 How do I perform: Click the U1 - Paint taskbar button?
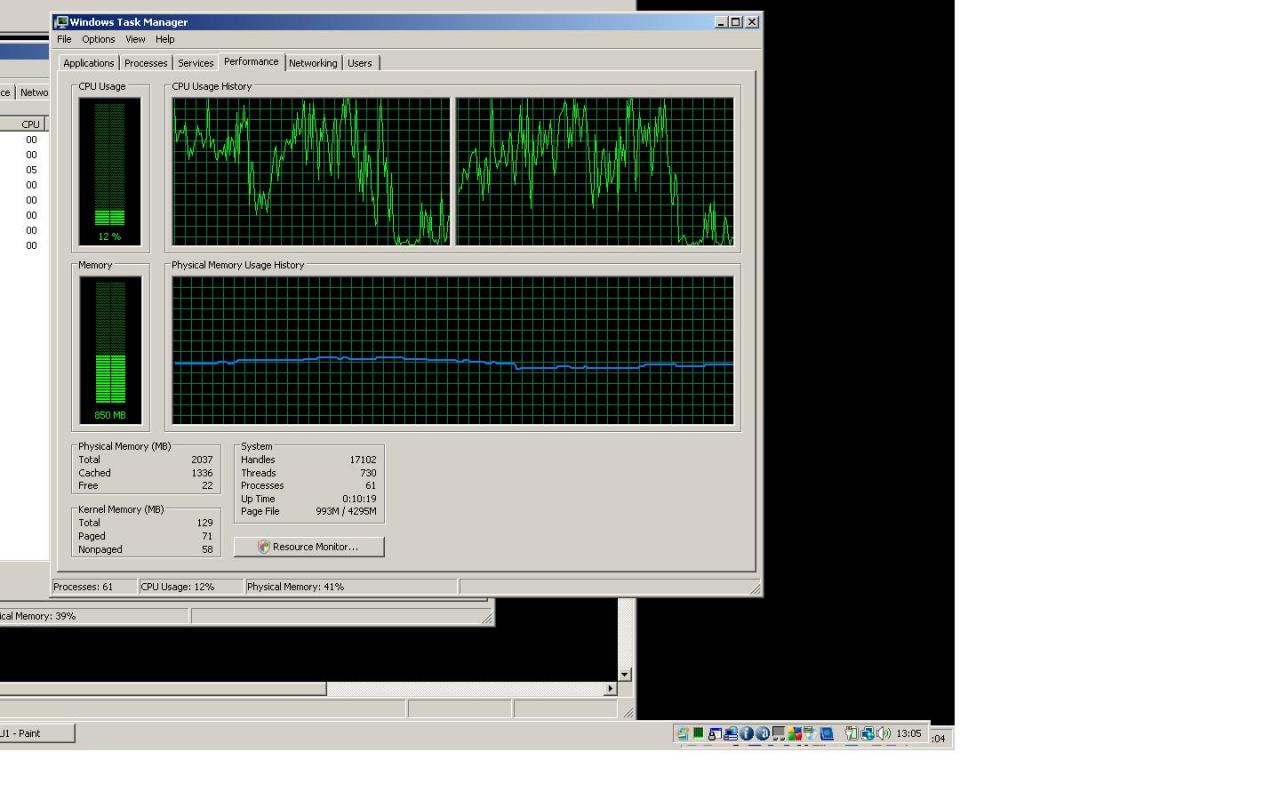(36, 733)
